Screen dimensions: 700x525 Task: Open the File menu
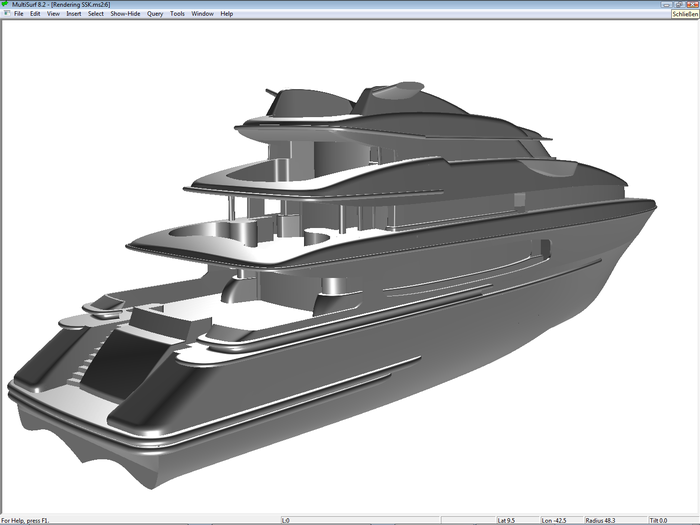[19, 14]
